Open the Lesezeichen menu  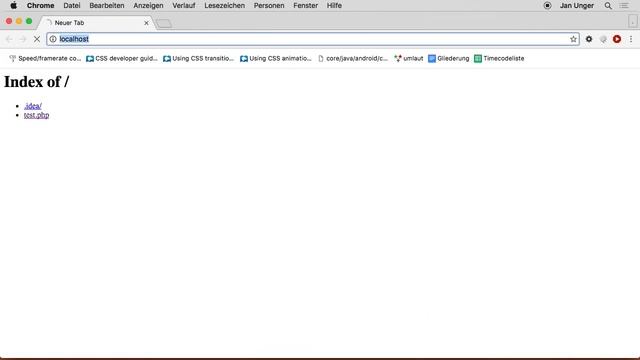pos(224,6)
